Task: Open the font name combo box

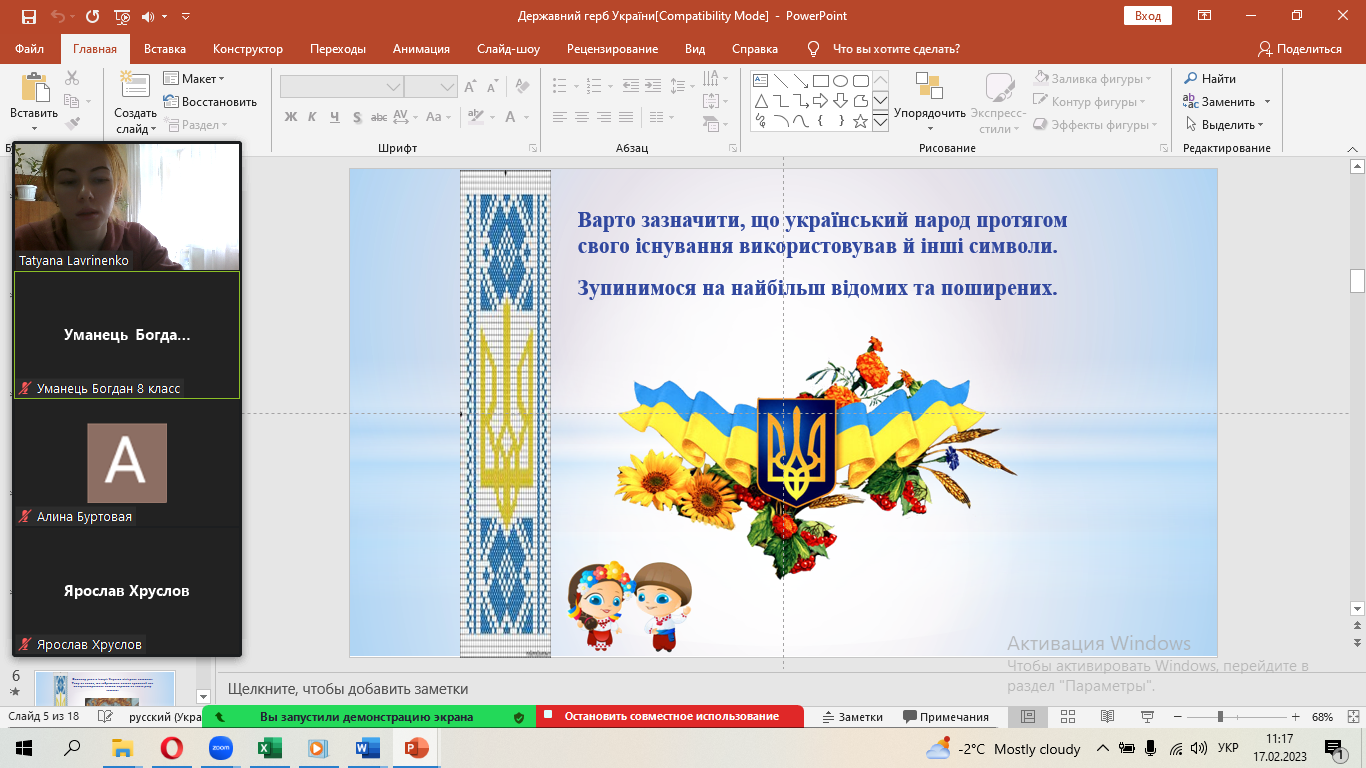Action: pyautogui.click(x=341, y=87)
